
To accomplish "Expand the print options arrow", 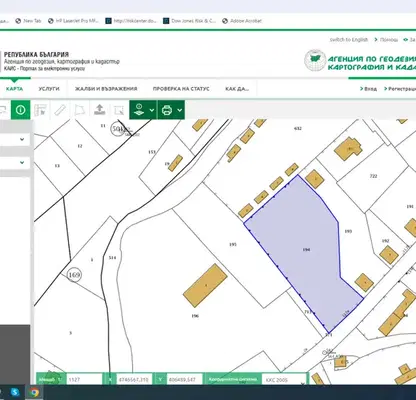I will coord(180,110).
